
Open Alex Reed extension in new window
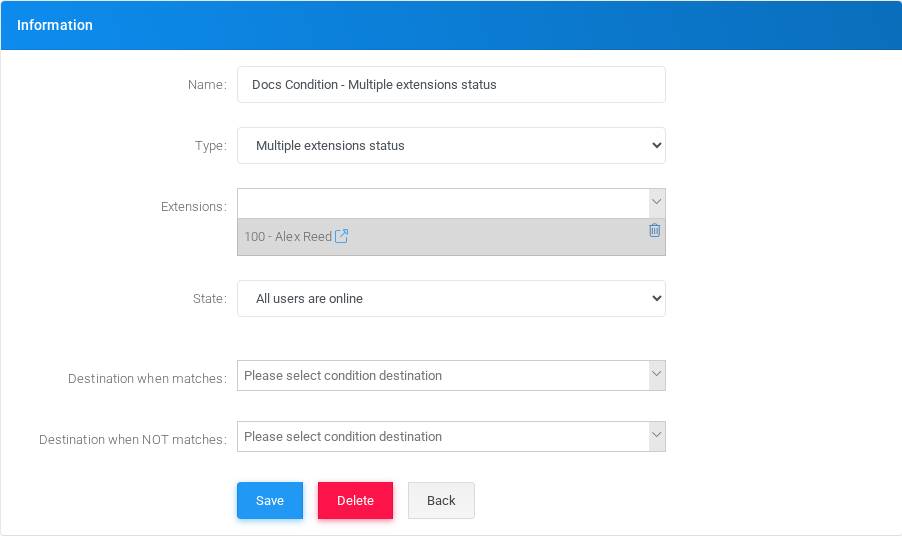[x=341, y=236]
